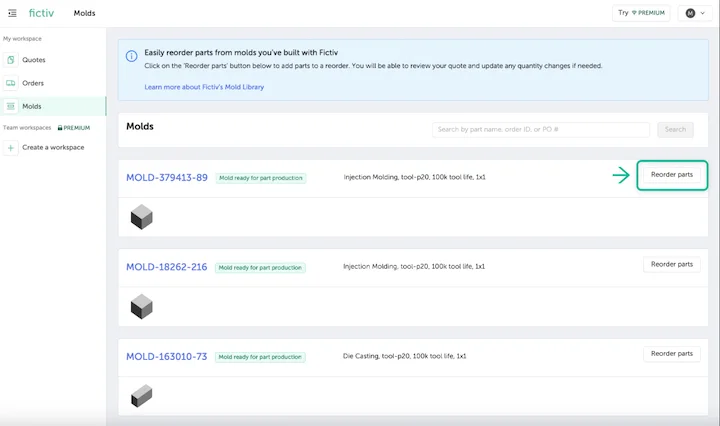Click the Fictiv logo

[43, 13]
